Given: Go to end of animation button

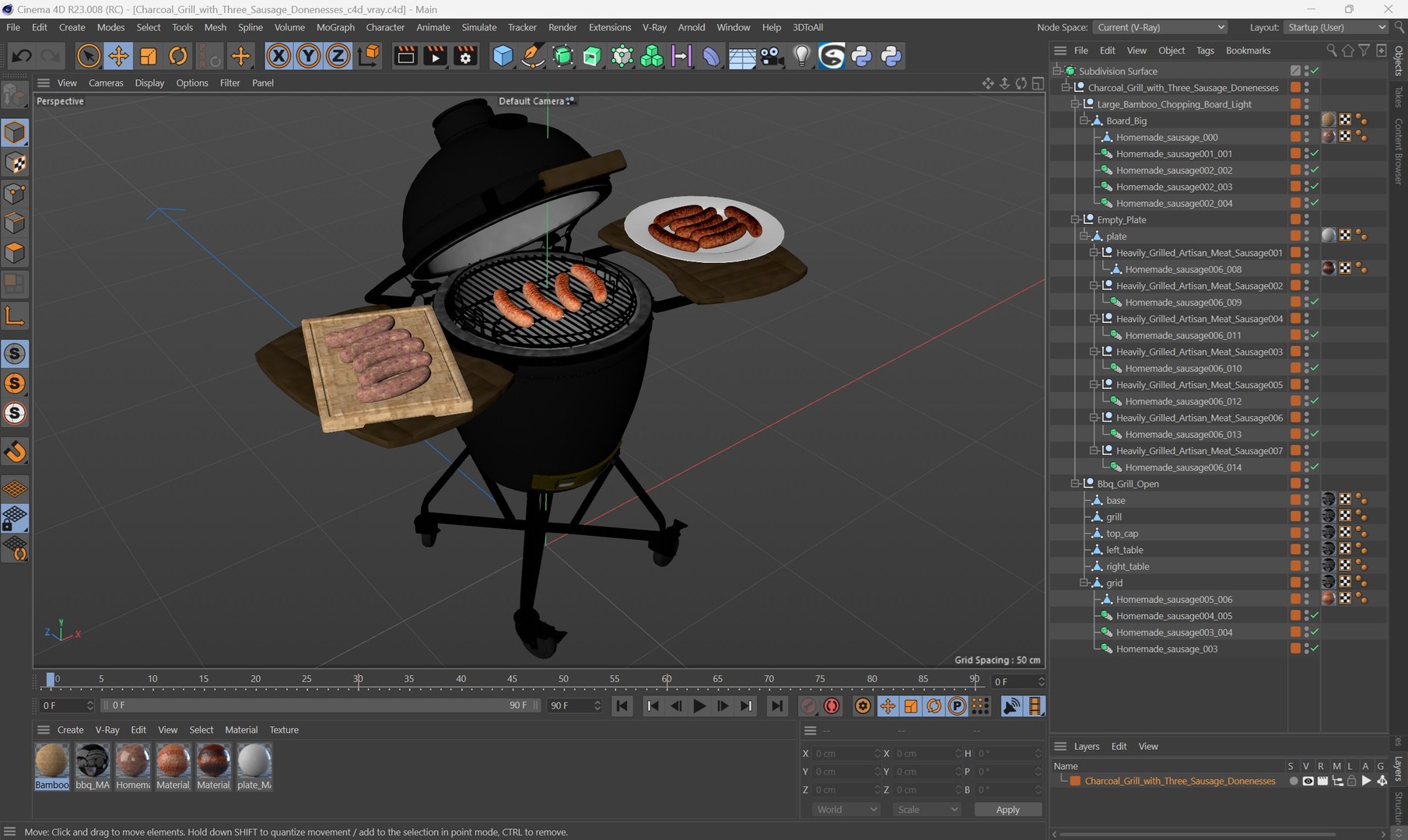Looking at the screenshot, I should pyautogui.click(x=776, y=705).
